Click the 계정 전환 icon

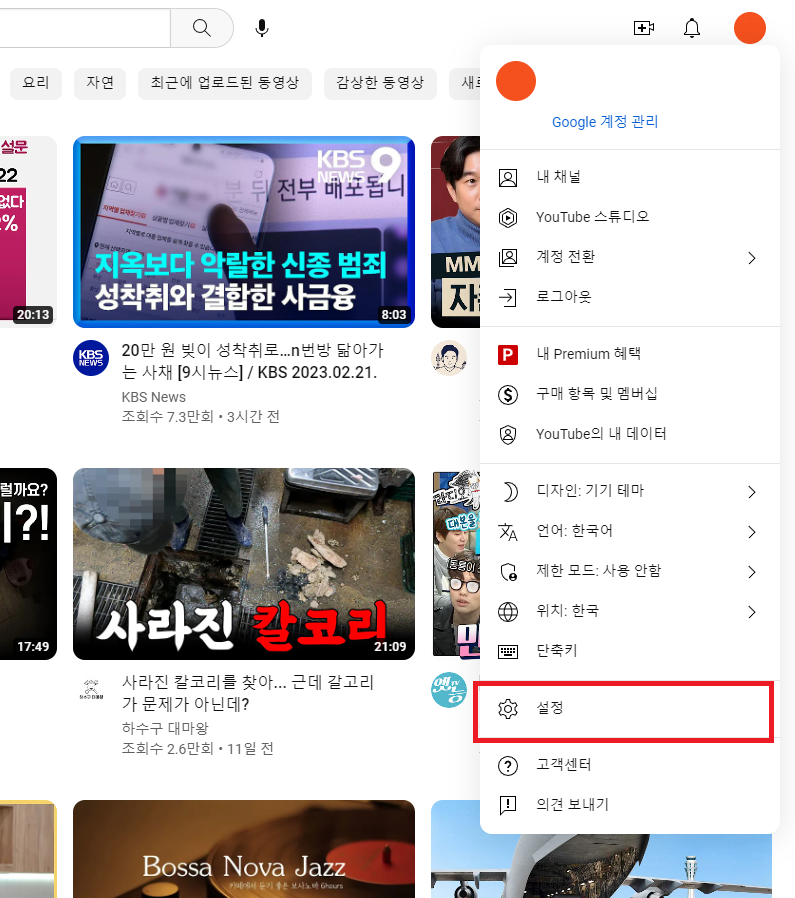pos(507,258)
